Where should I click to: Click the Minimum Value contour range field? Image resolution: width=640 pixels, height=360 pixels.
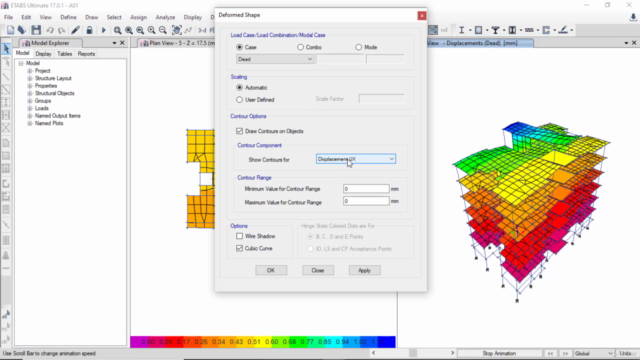[366, 189]
